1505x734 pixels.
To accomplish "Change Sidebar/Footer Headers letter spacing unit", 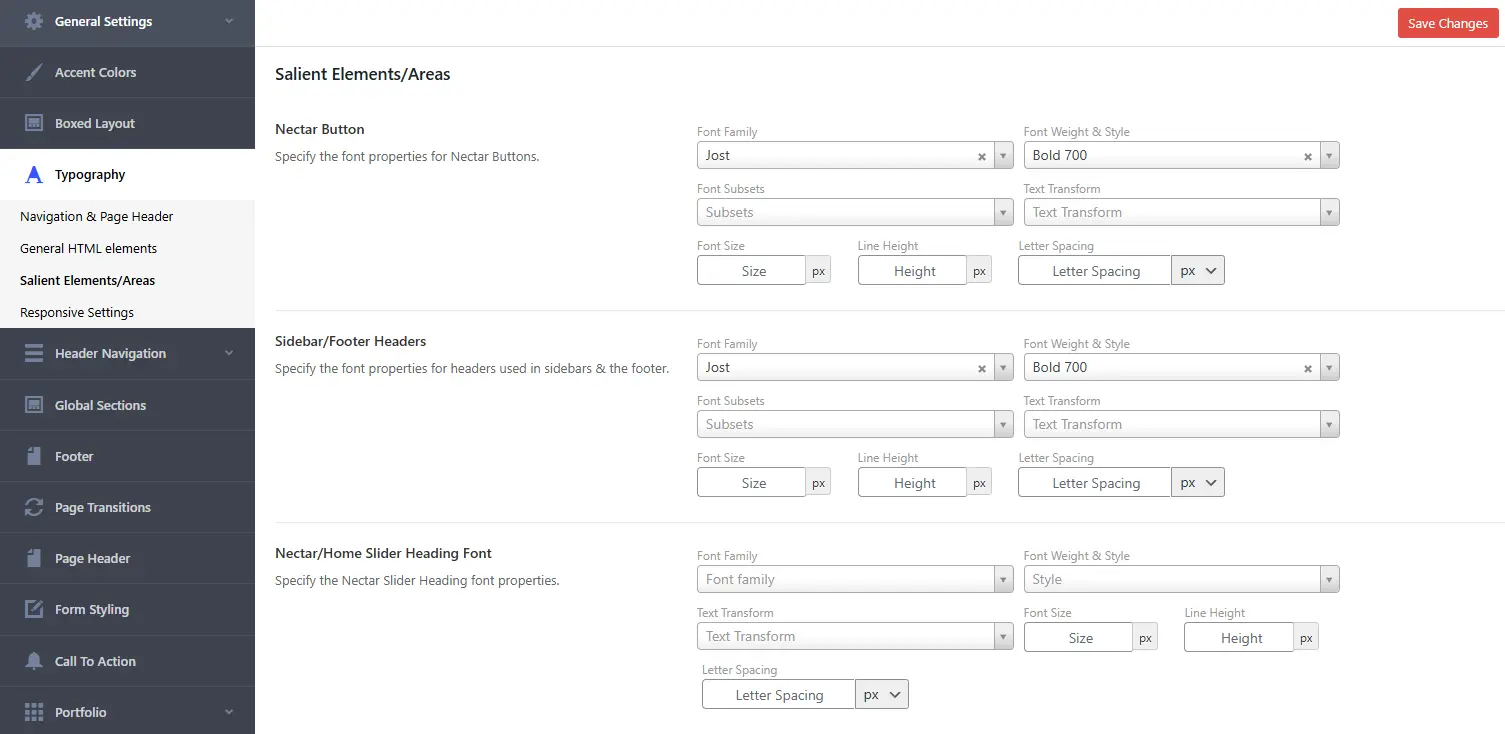I will 1197,483.
